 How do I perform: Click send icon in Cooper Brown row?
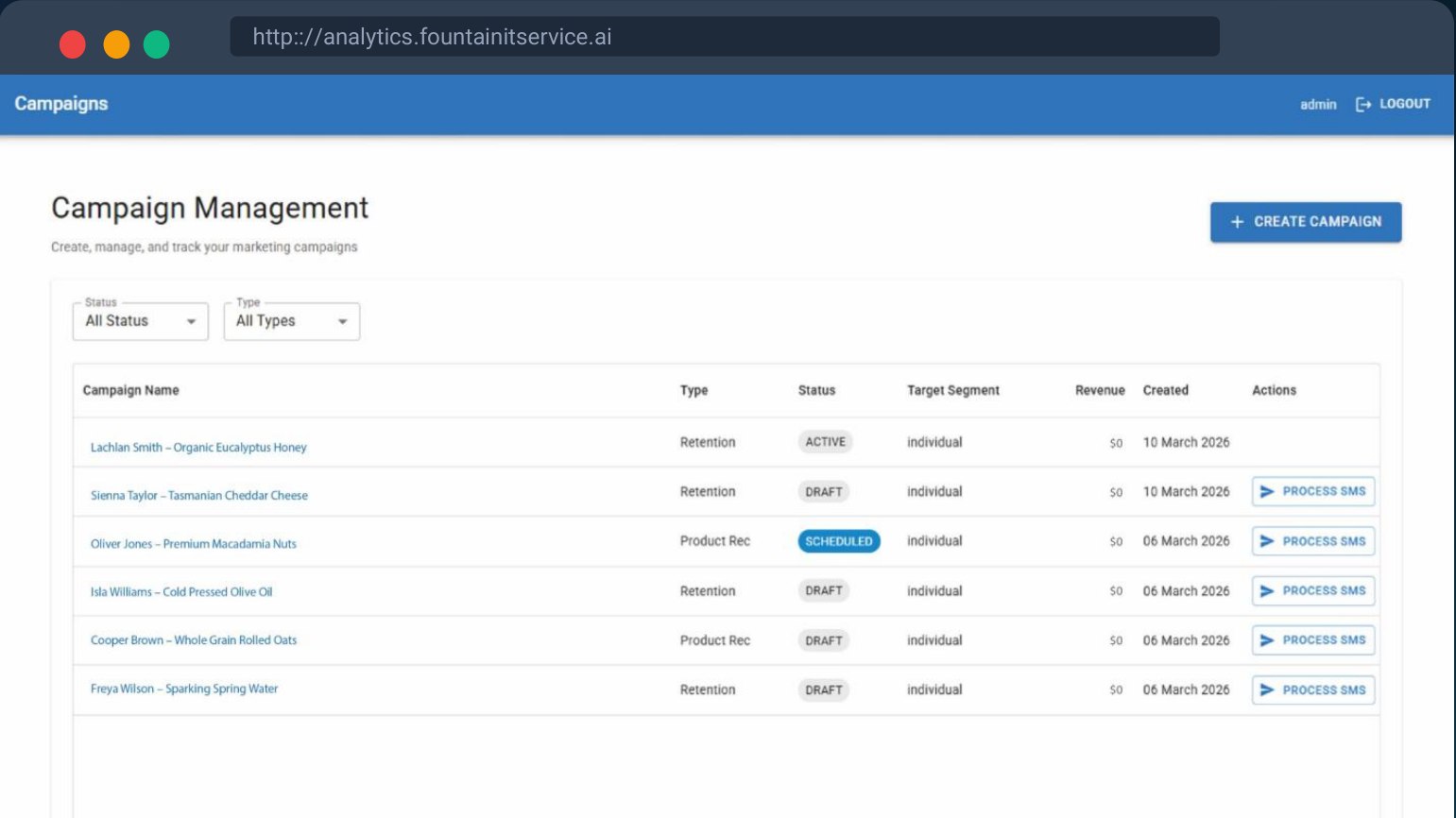click(1267, 640)
